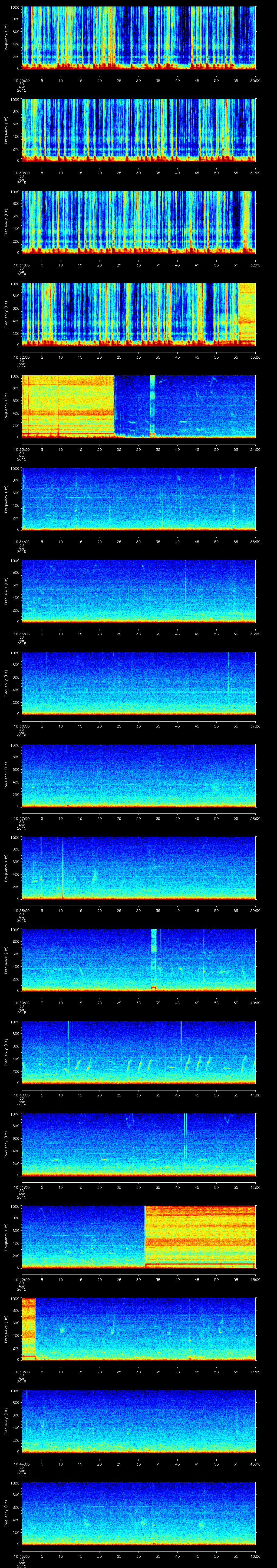
Task: Click the '10:36:00' start time label
Action: (21, 726)
